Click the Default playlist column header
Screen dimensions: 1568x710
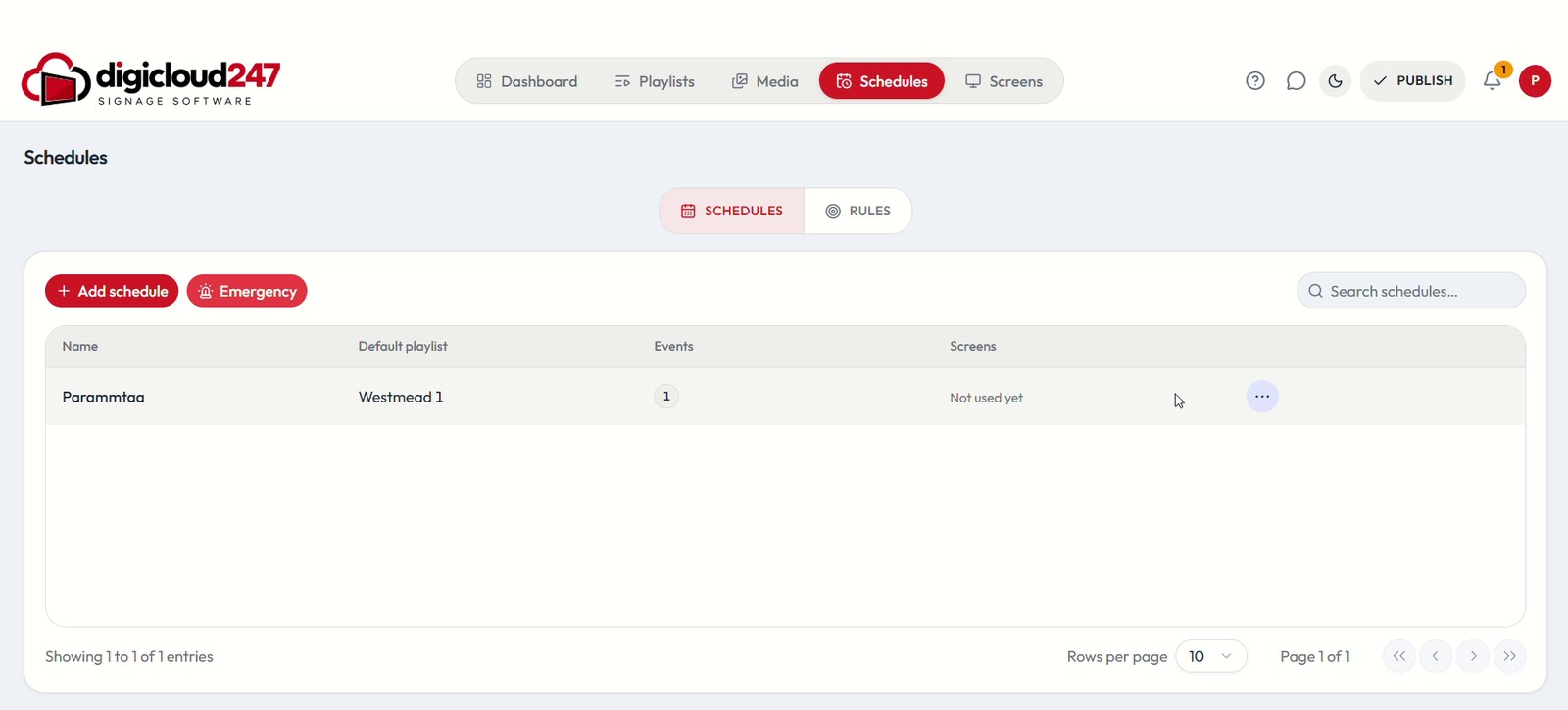[403, 346]
